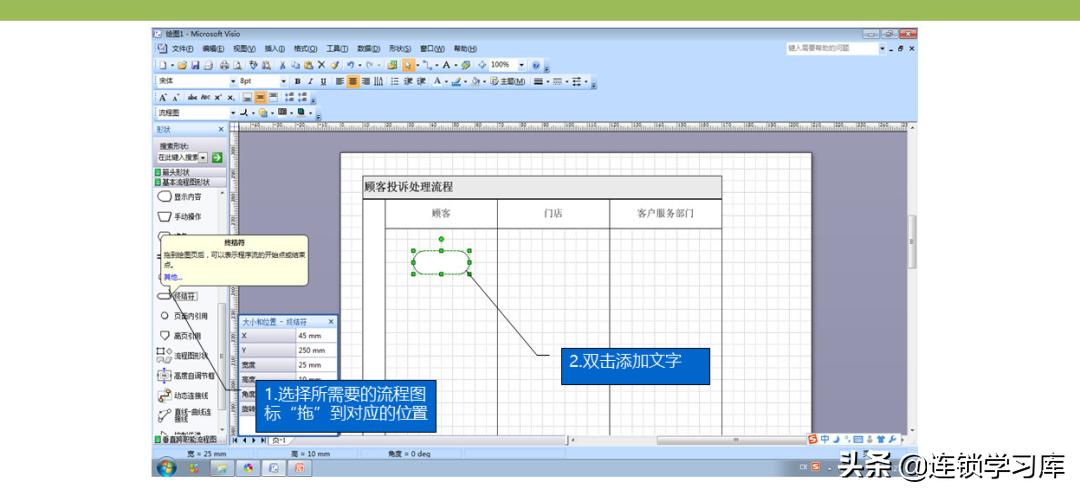Click the decrease indent icon
The height and width of the screenshot is (495, 1080).
408,81
